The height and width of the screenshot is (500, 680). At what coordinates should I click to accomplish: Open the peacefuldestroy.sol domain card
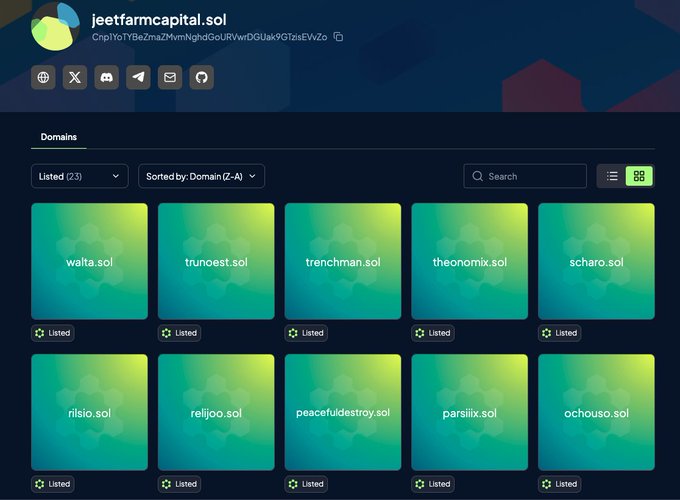click(x=343, y=412)
